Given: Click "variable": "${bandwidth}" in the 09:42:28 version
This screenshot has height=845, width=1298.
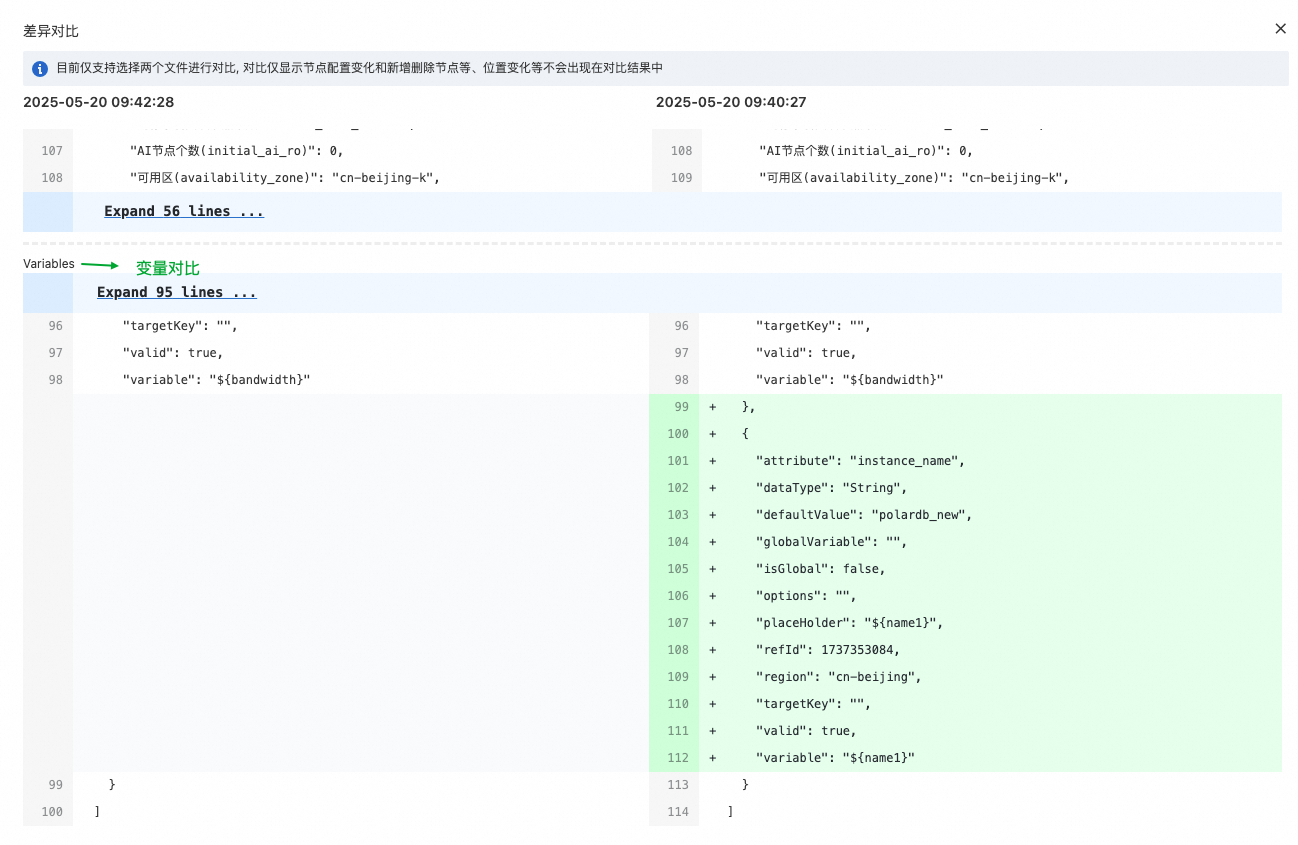Looking at the screenshot, I should (216, 380).
